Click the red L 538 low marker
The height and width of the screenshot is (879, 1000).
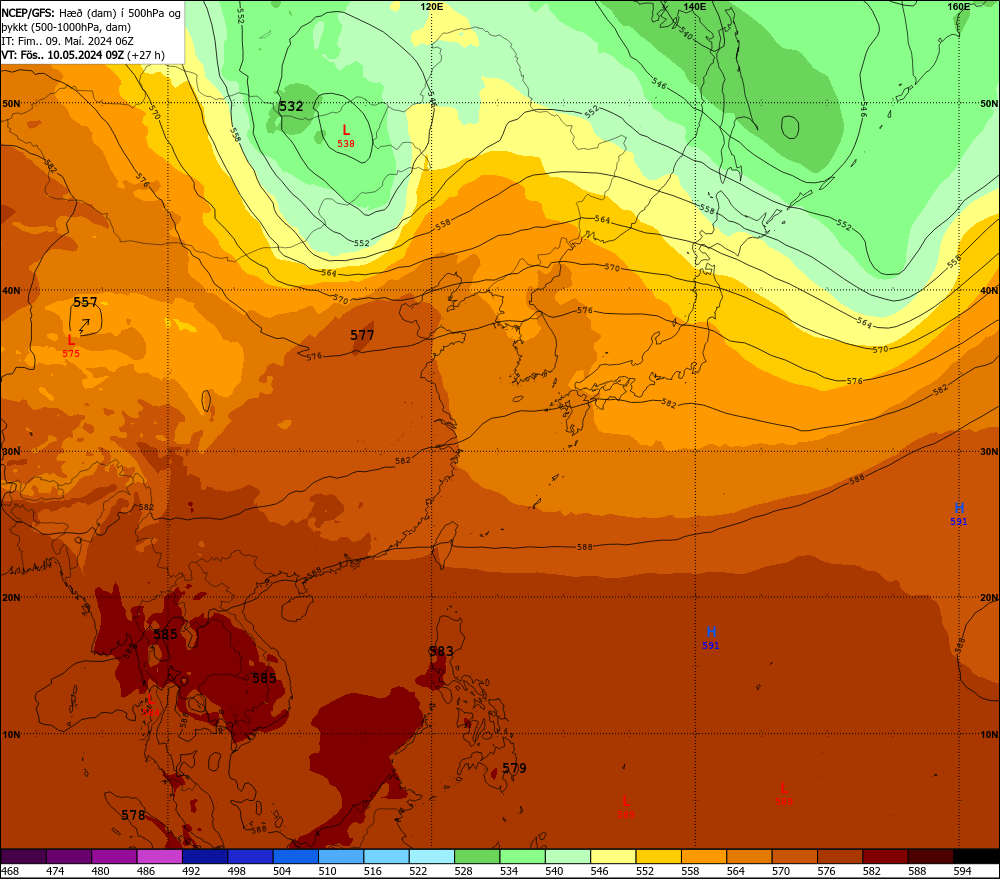point(346,136)
